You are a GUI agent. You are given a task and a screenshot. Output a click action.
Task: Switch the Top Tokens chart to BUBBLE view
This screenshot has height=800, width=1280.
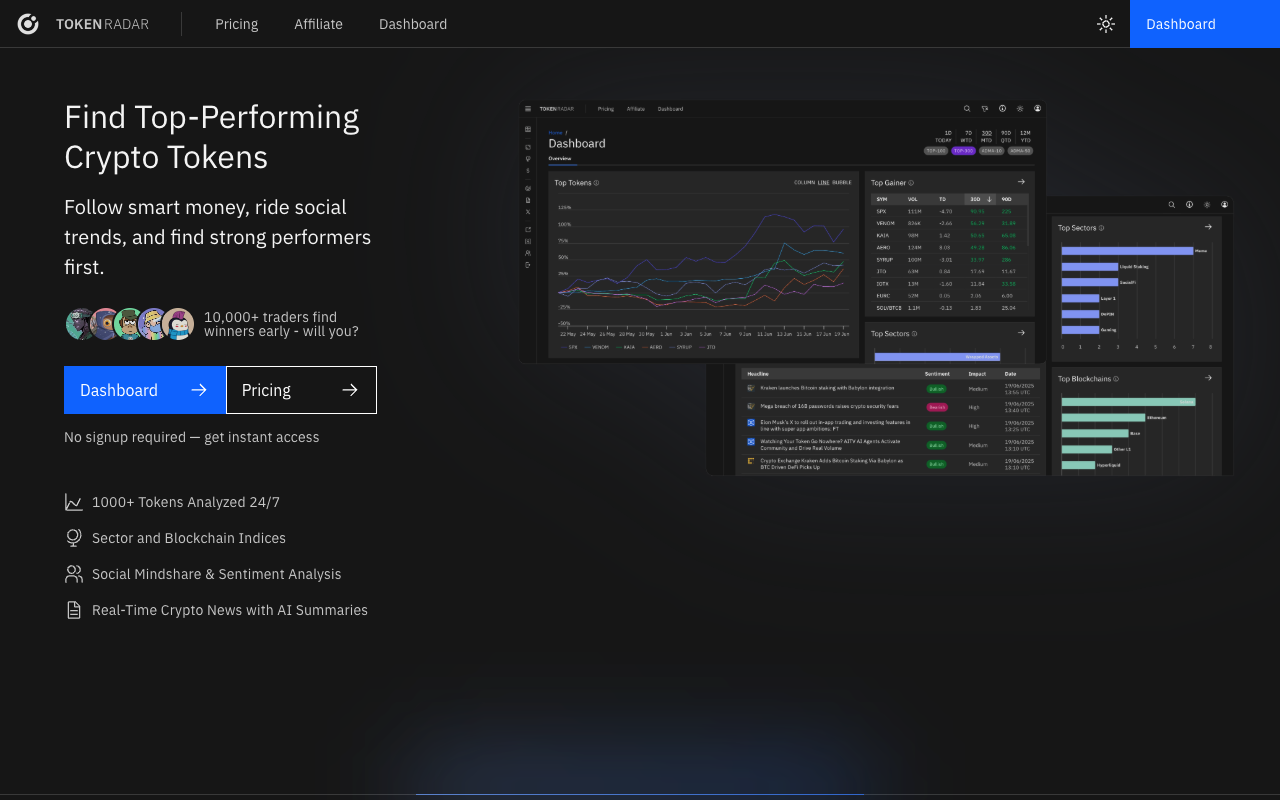[x=842, y=182]
